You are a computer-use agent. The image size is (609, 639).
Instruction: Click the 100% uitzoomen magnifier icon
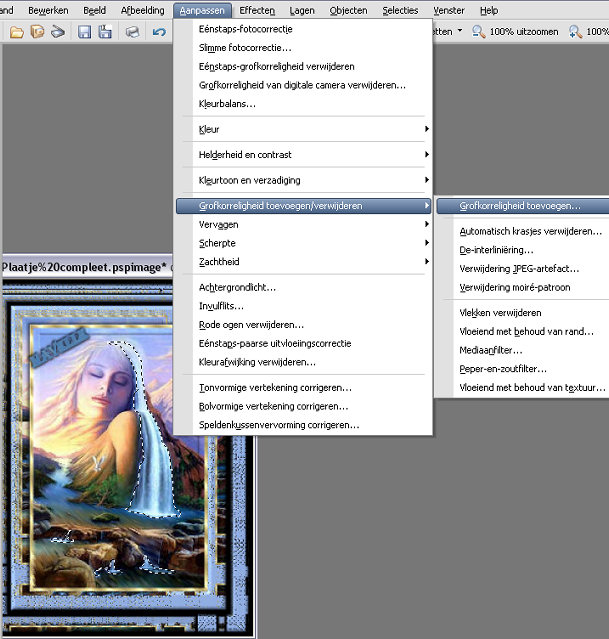479,32
